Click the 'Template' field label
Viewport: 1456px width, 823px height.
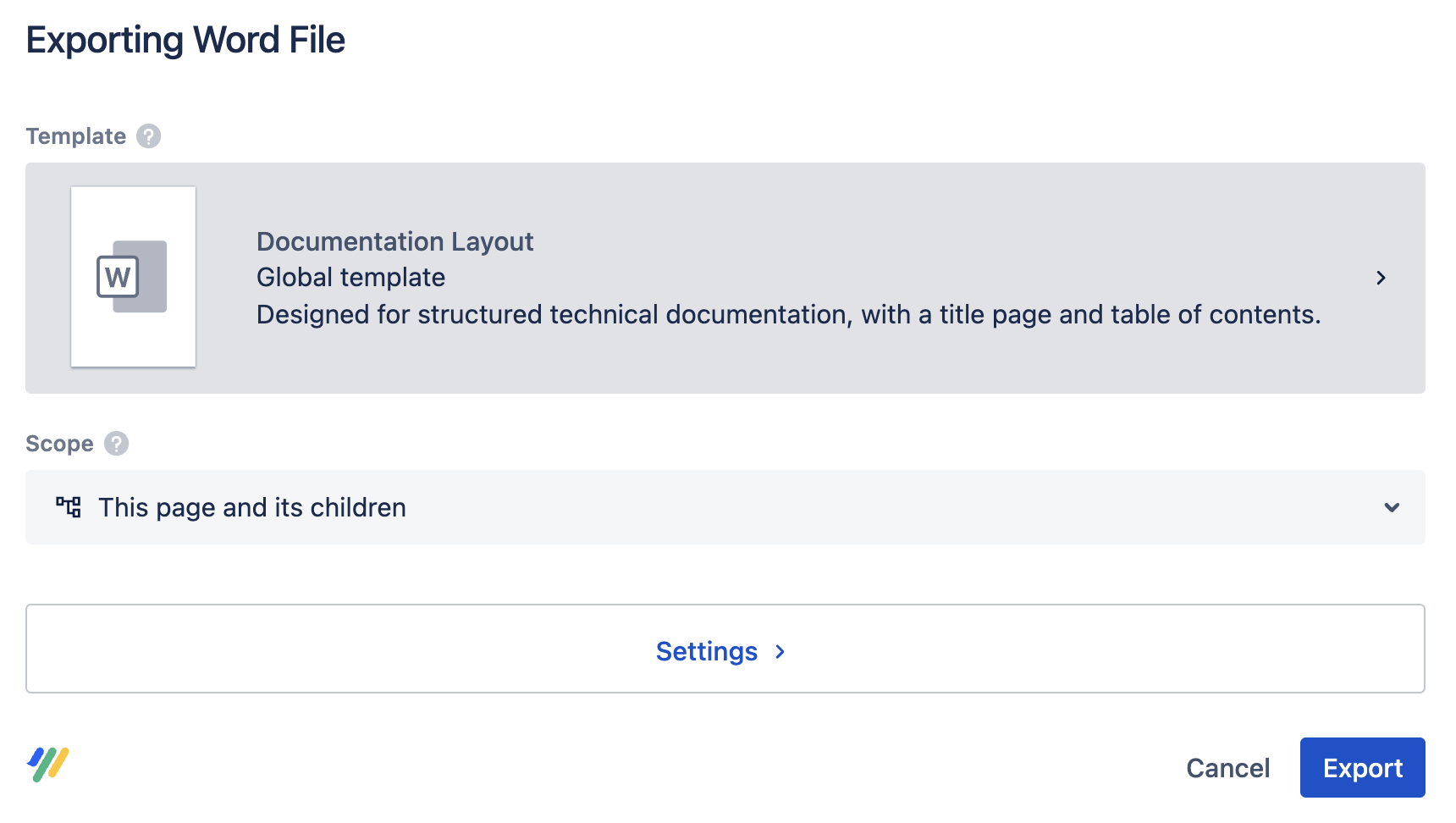[76, 136]
